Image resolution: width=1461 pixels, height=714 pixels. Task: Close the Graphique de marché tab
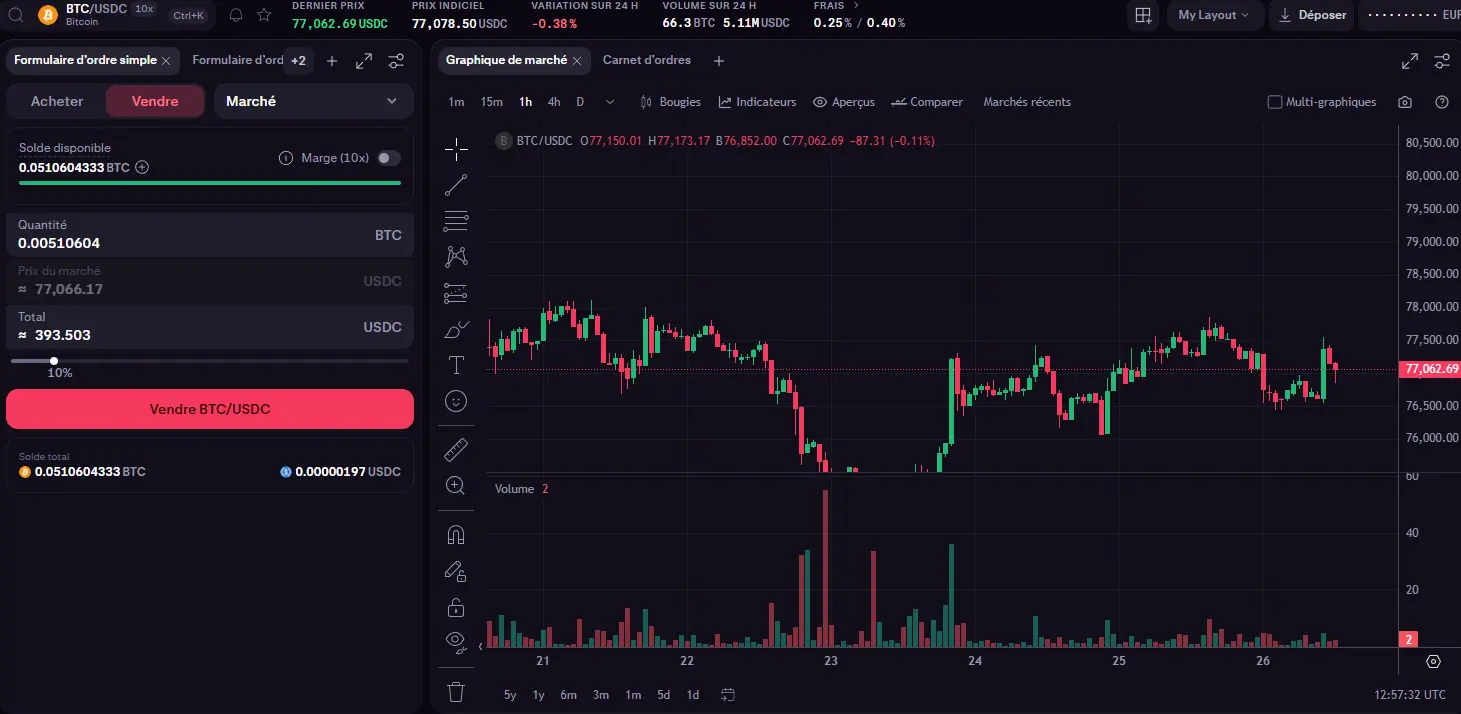point(576,61)
